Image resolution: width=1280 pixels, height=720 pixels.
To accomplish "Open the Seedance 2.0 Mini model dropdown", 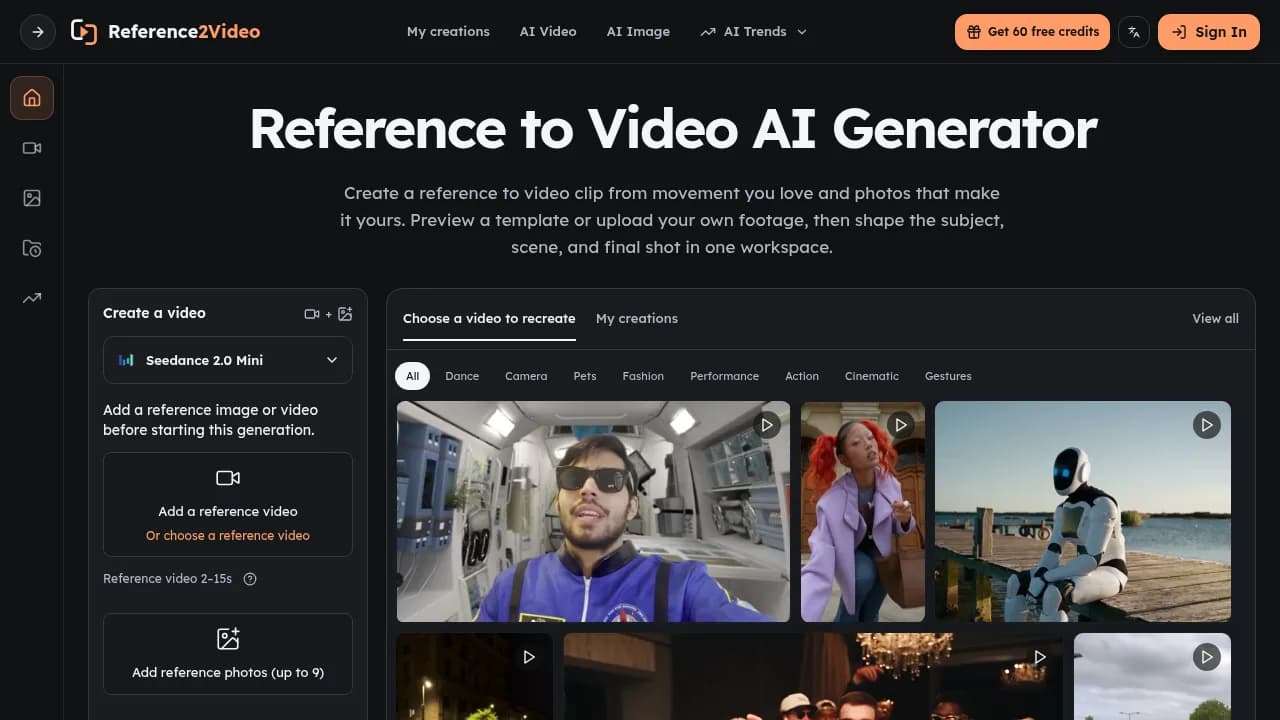I will [x=228, y=360].
